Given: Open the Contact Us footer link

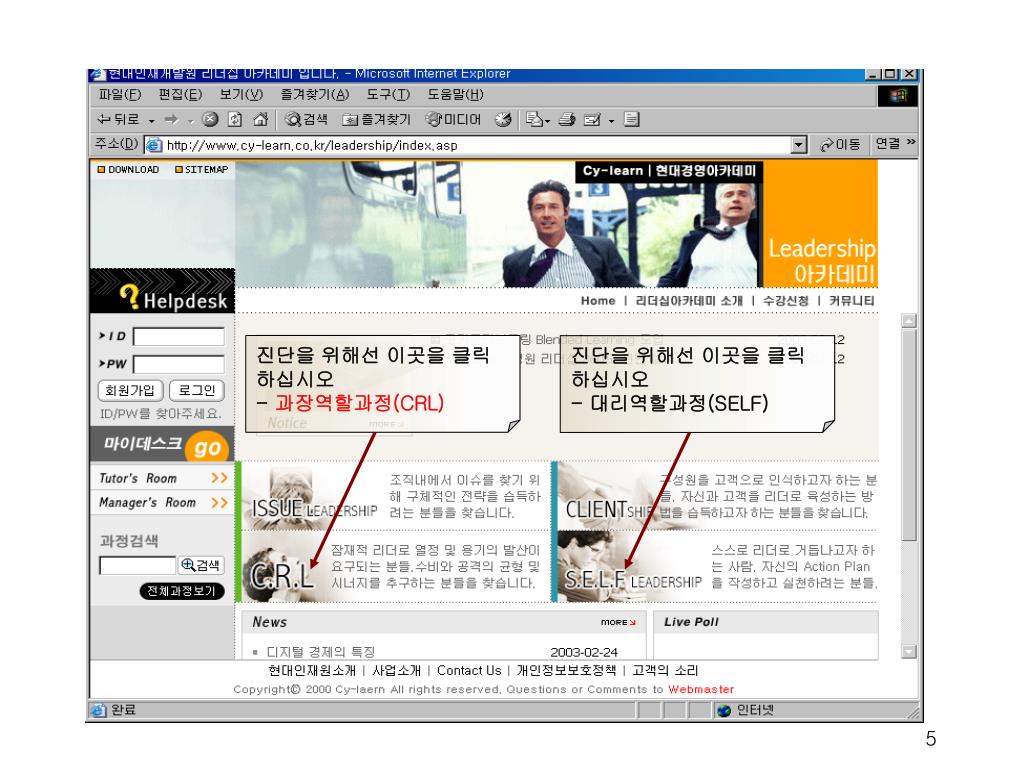Looking at the screenshot, I should tap(469, 671).
